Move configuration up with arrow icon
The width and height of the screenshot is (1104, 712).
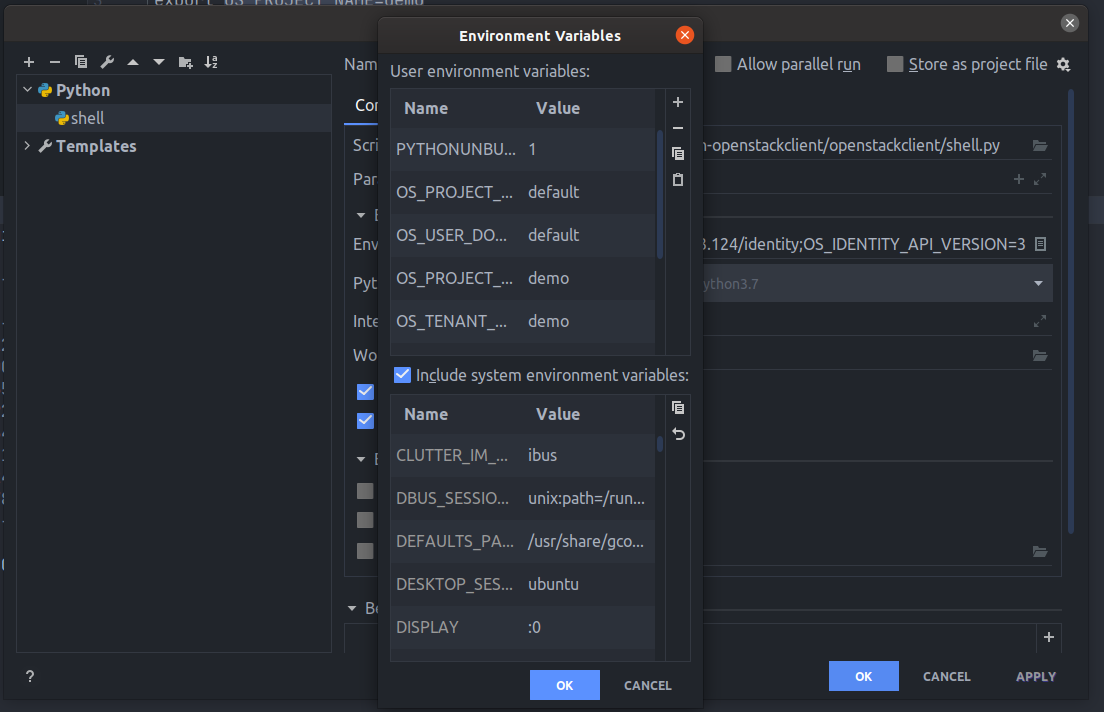point(133,62)
